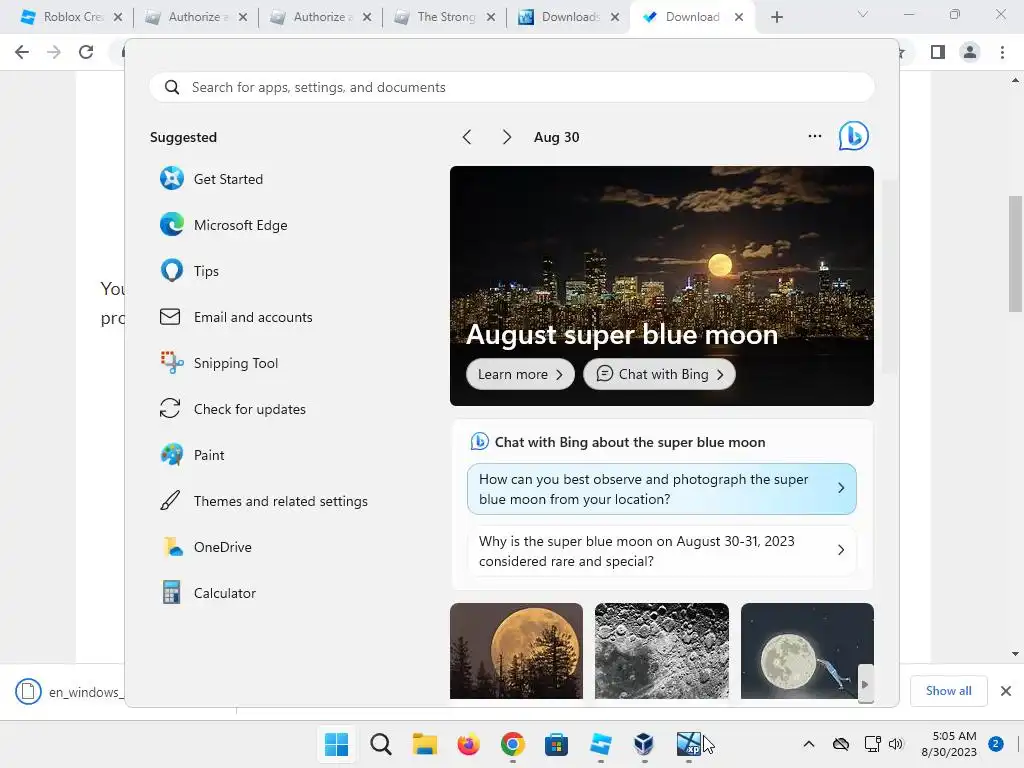Image resolution: width=1024 pixels, height=768 pixels.
Task: Advance thumbnails with the small play arrow
Action: [865, 684]
